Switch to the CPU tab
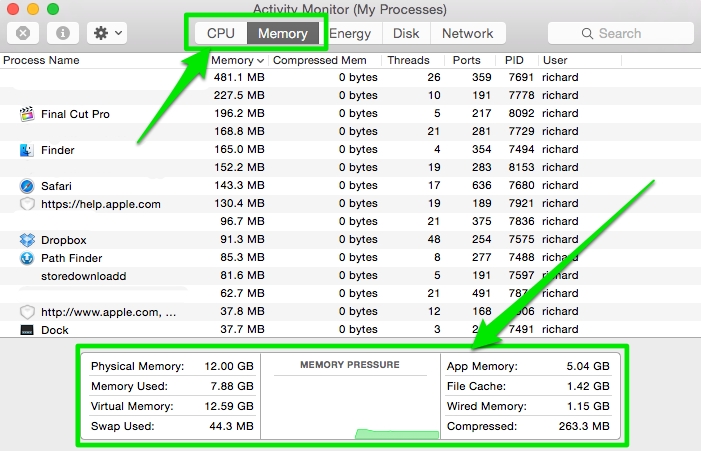The image size is (701, 451). pyautogui.click(x=221, y=34)
